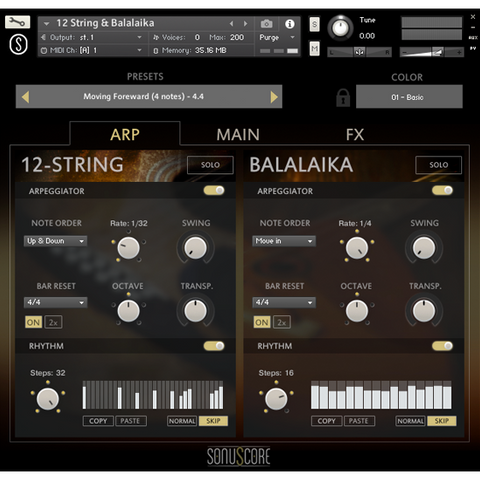This screenshot has height=480, width=480.
Task: Click the Memory icon next to 35.16 MB
Action: (x=155, y=51)
